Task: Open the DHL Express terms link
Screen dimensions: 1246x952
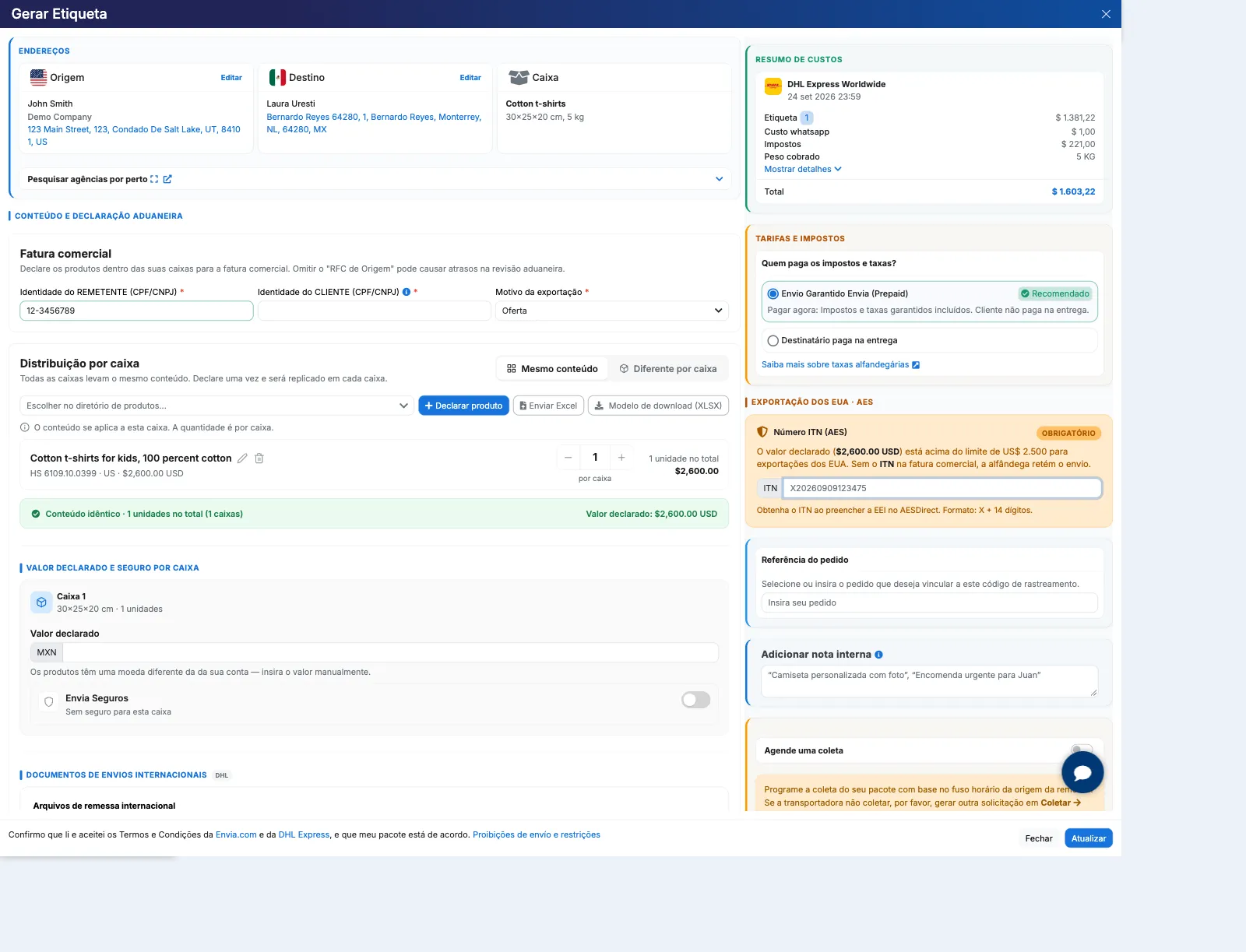Action: (x=304, y=834)
